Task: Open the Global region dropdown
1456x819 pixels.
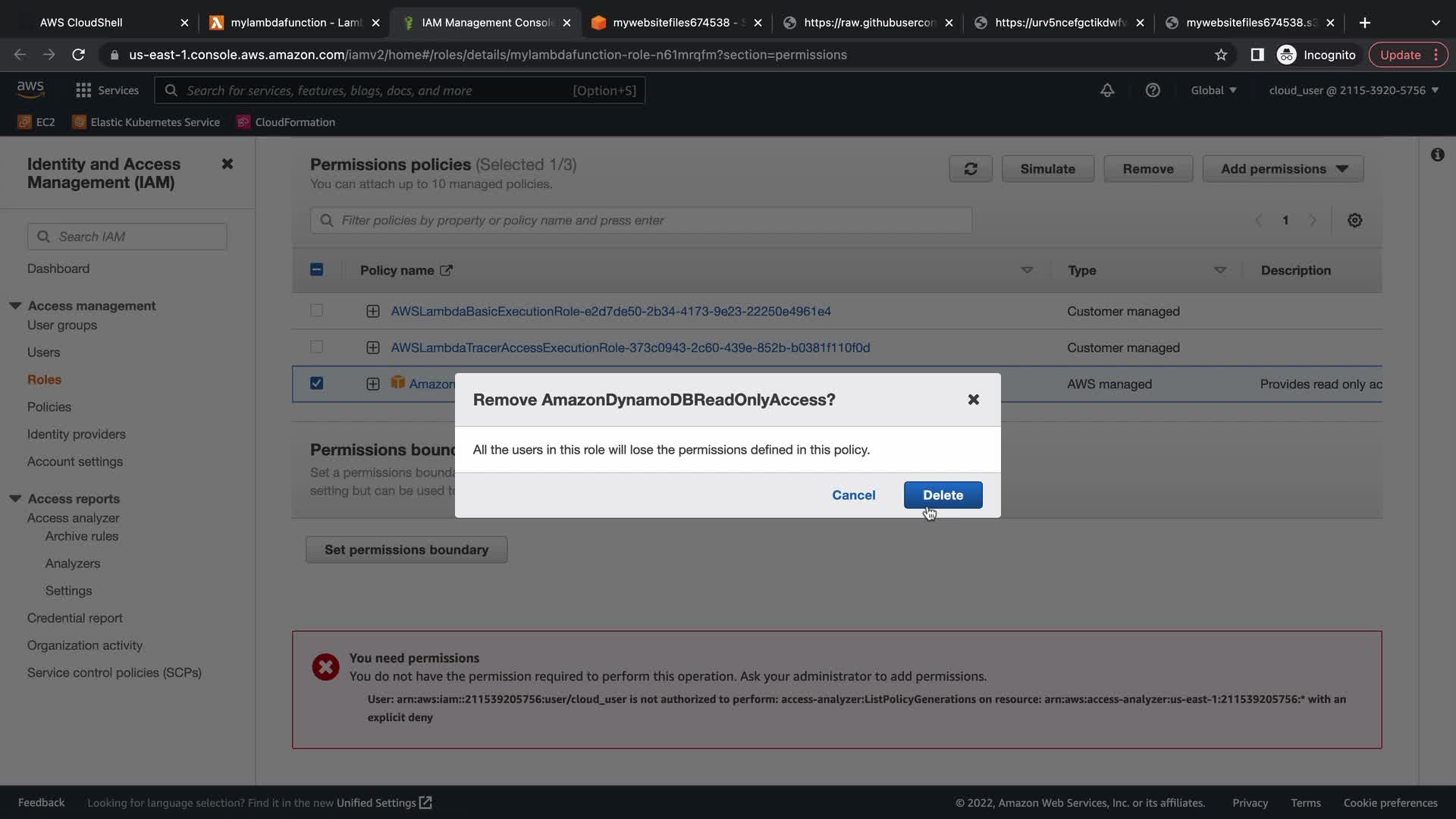Action: [x=1213, y=90]
